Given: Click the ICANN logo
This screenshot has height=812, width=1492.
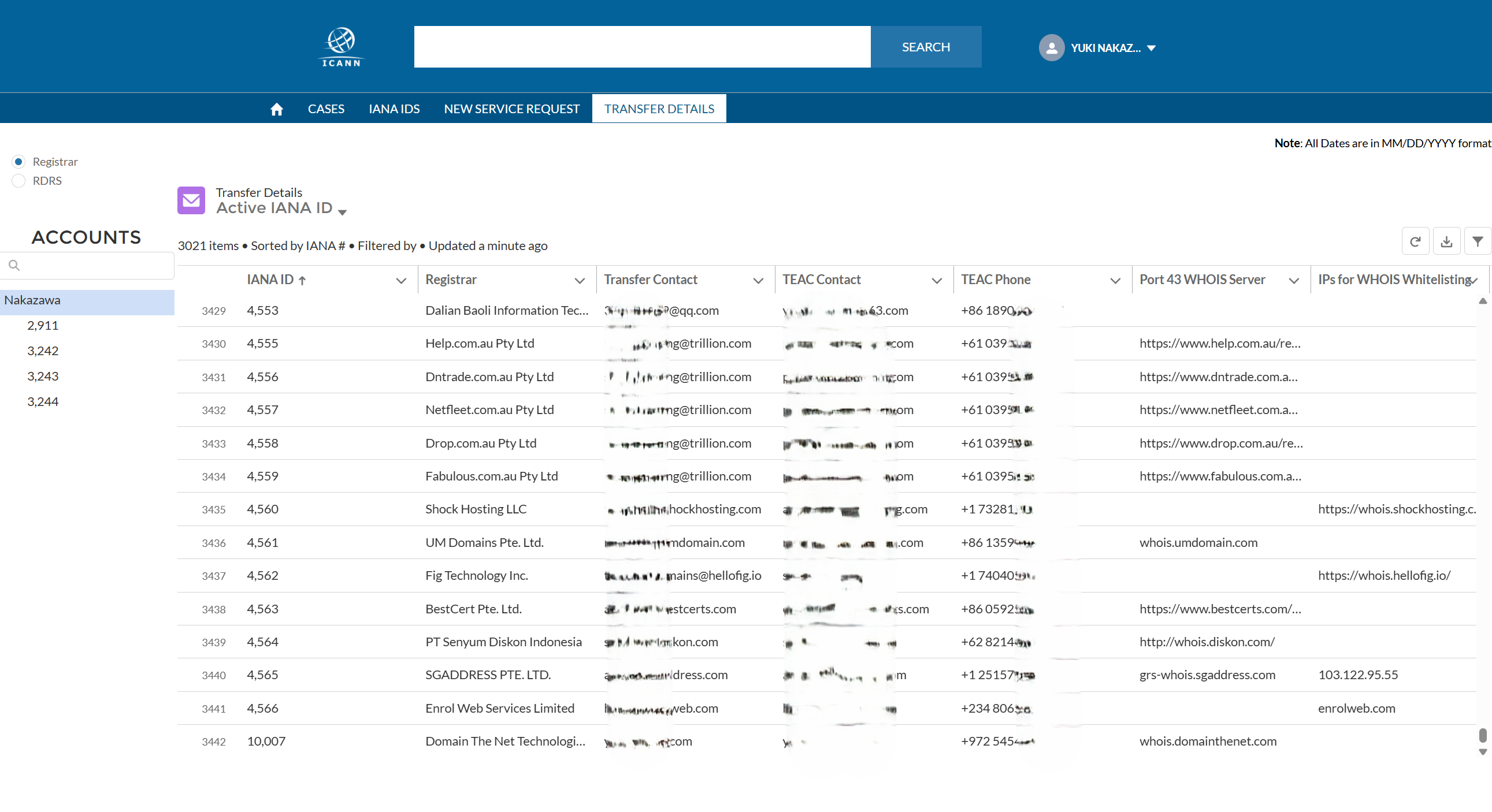Looking at the screenshot, I should pos(341,47).
